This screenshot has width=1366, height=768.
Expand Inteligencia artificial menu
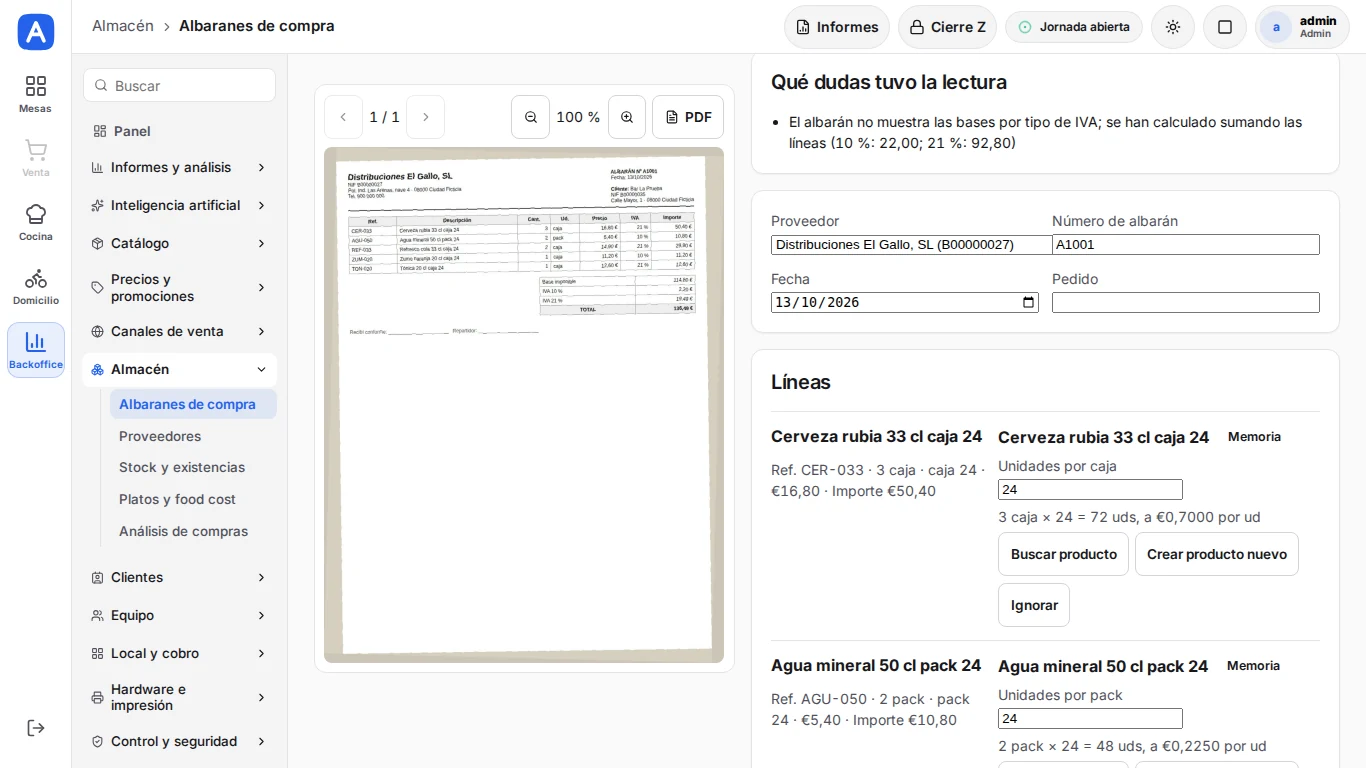[179, 205]
